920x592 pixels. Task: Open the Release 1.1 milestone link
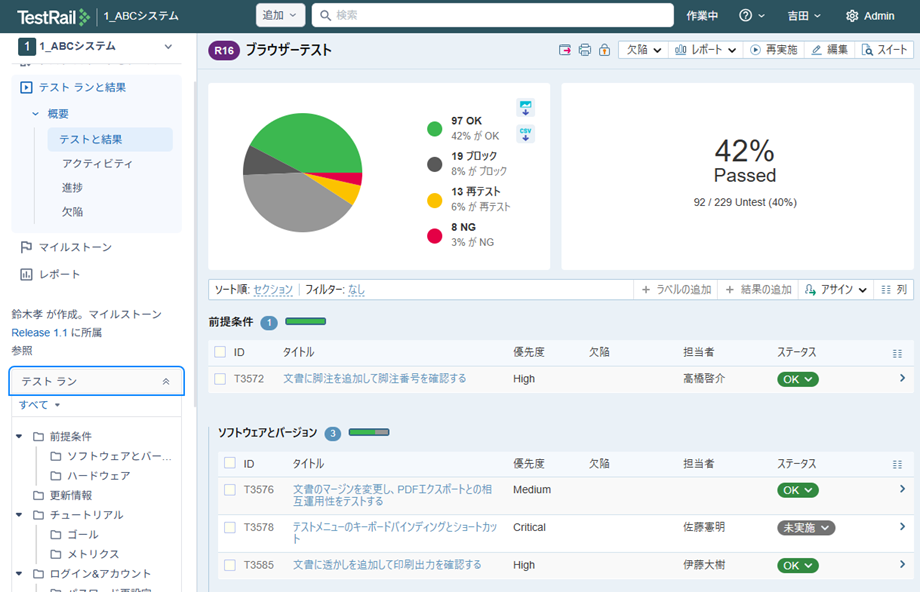tap(41, 332)
